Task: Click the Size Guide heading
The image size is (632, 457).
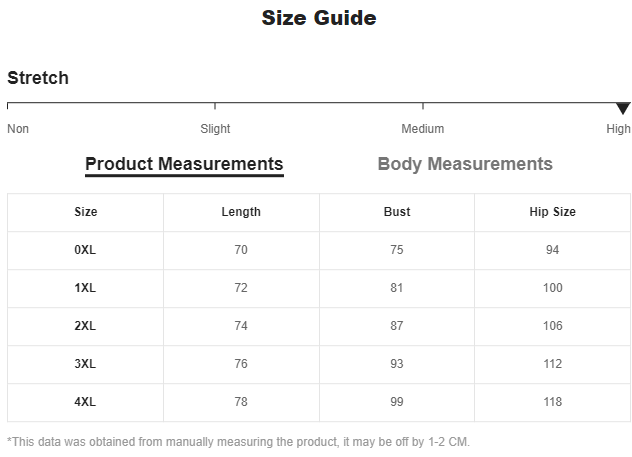Action: 319,18
